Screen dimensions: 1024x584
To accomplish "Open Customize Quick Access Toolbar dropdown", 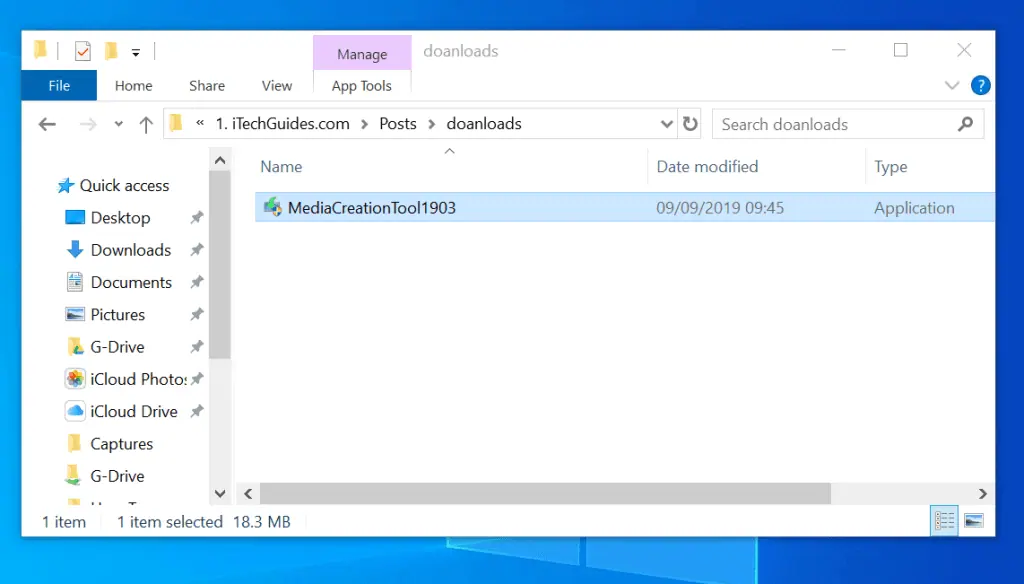I will [x=136, y=52].
